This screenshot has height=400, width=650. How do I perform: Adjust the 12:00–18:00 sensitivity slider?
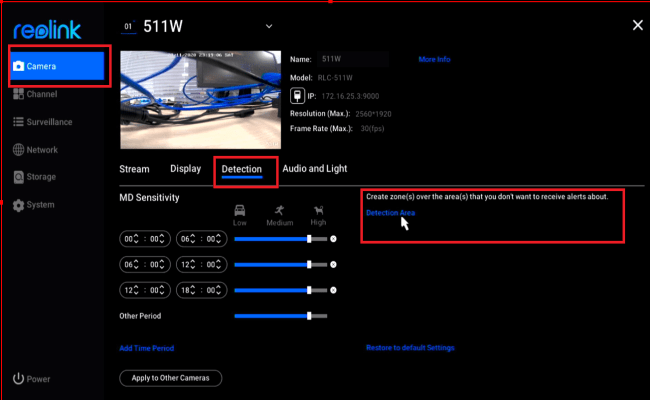point(281,291)
